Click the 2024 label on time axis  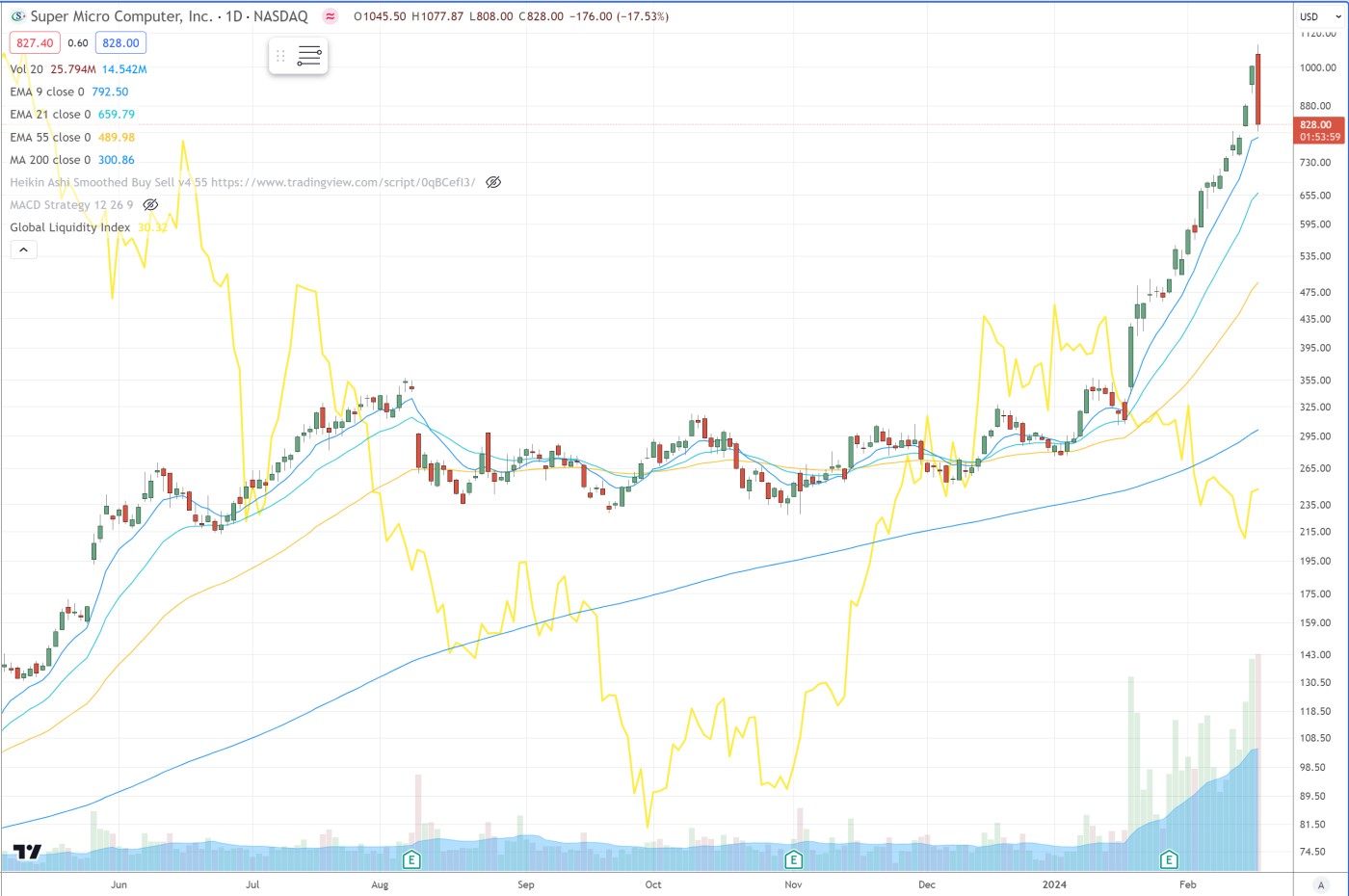click(1055, 884)
